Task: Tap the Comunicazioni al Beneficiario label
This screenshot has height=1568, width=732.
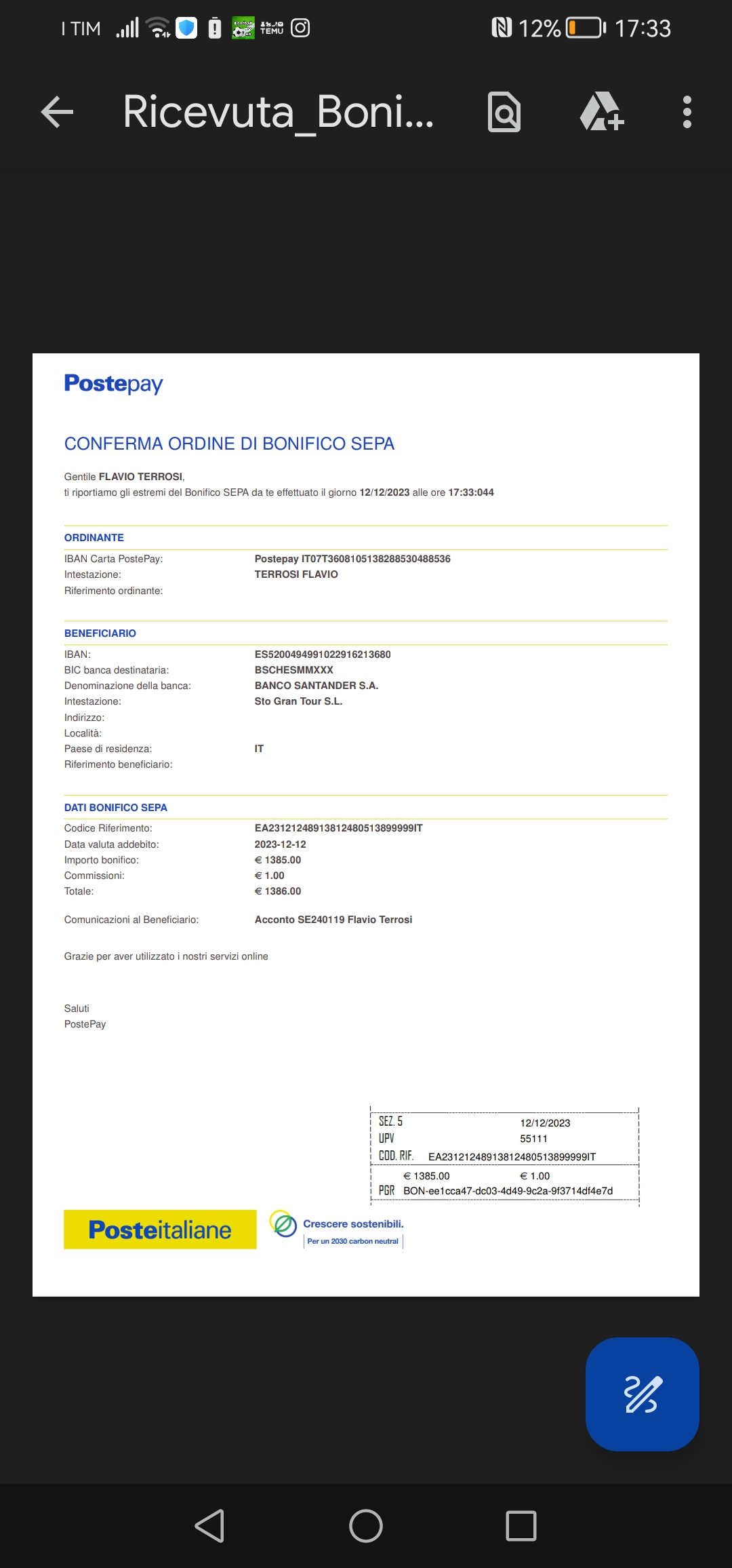Action: [131, 920]
